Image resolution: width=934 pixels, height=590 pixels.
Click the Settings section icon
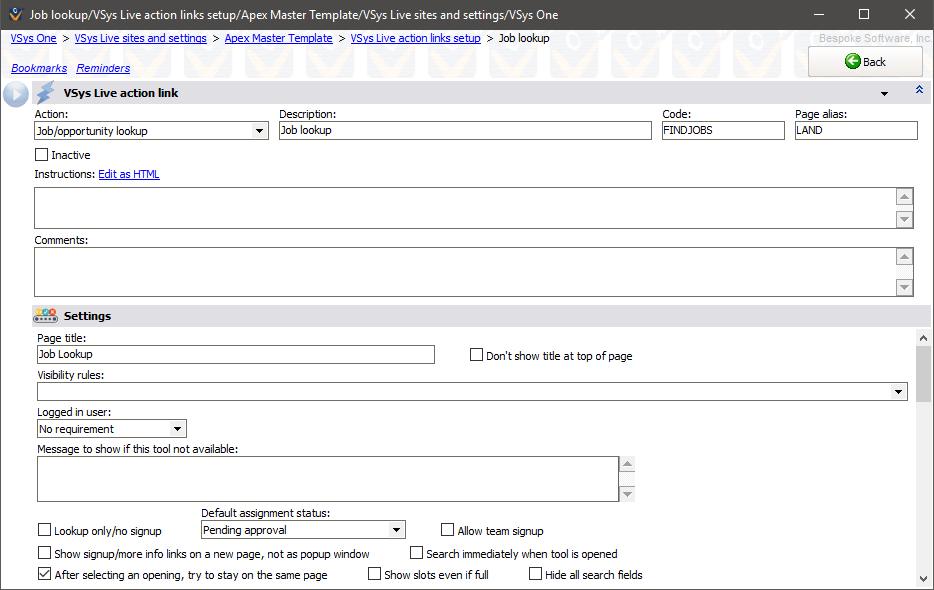pos(46,316)
